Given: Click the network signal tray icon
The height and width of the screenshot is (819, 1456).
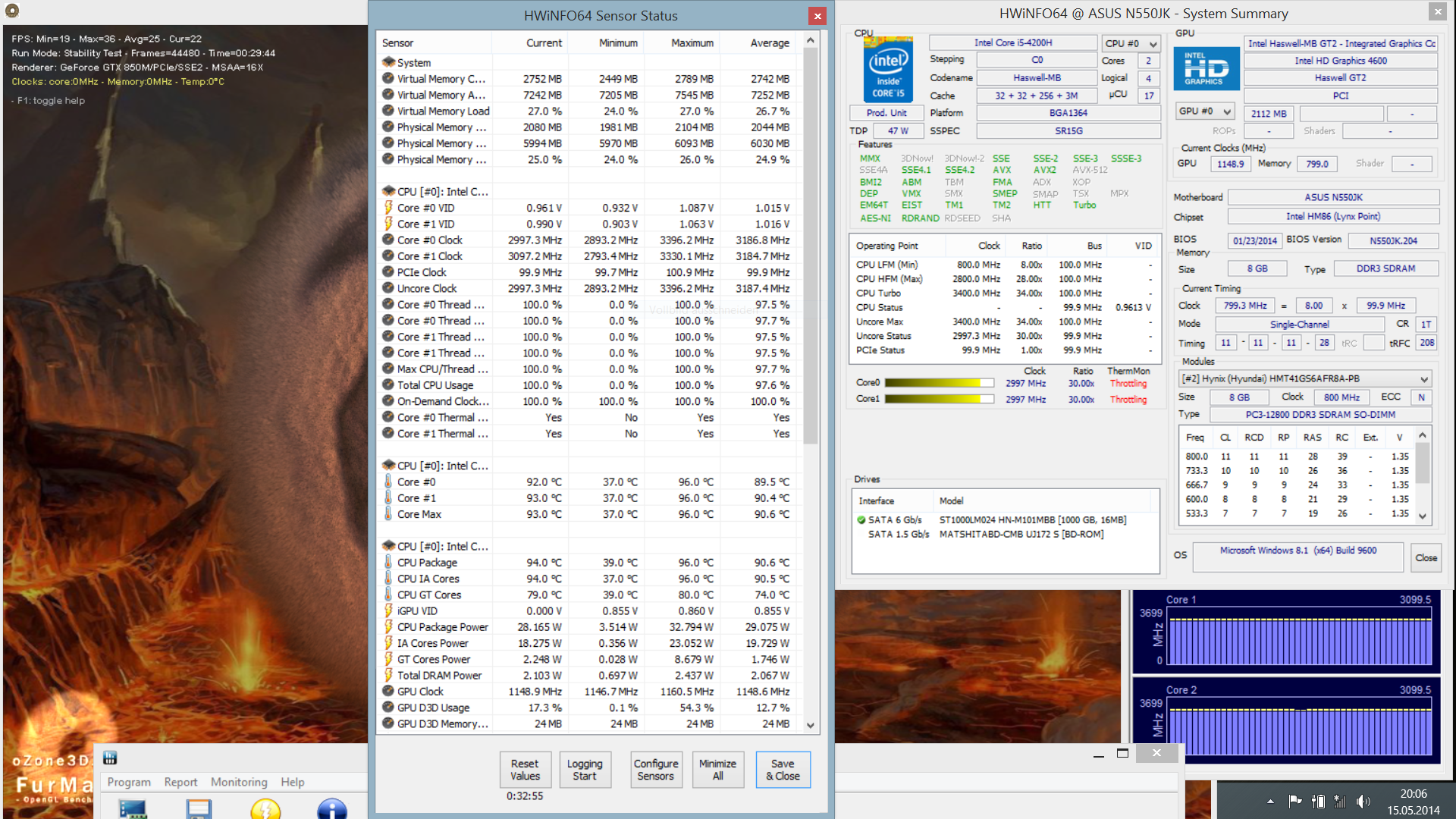Looking at the screenshot, I should click(x=1340, y=802).
